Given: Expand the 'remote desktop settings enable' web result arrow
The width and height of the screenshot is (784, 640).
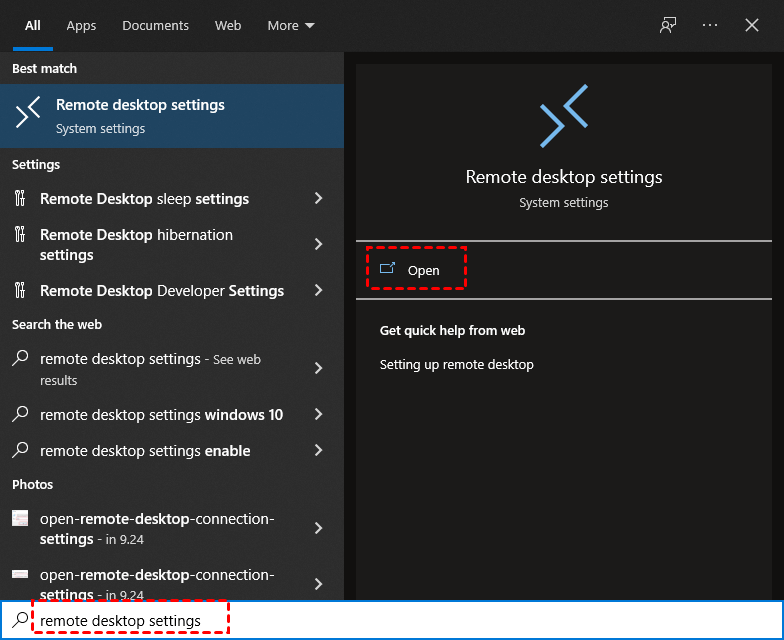Looking at the screenshot, I should pos(319,450).
